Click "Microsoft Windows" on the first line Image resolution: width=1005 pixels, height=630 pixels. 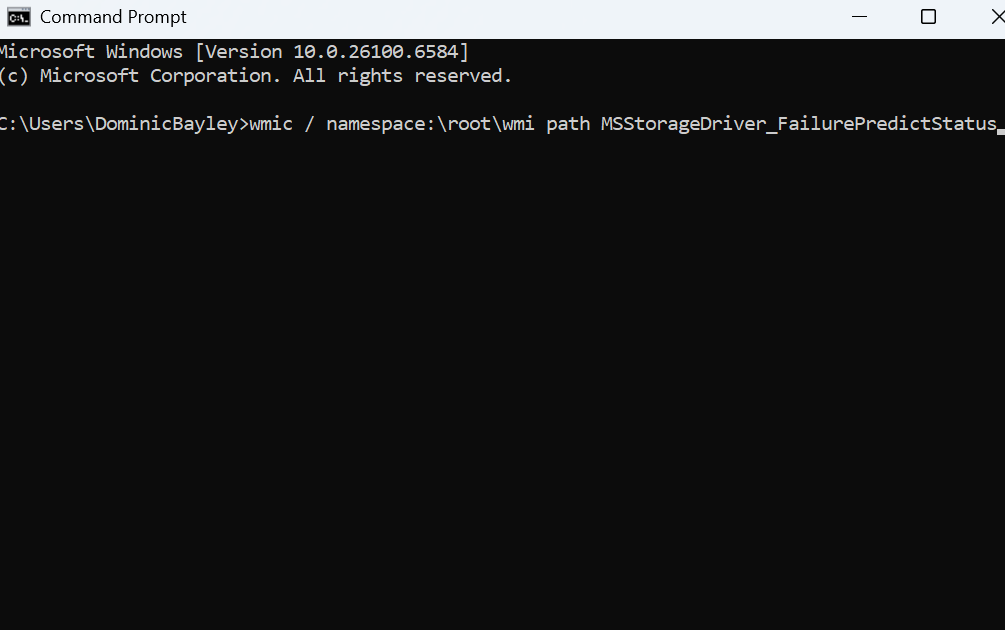point(90,51)
